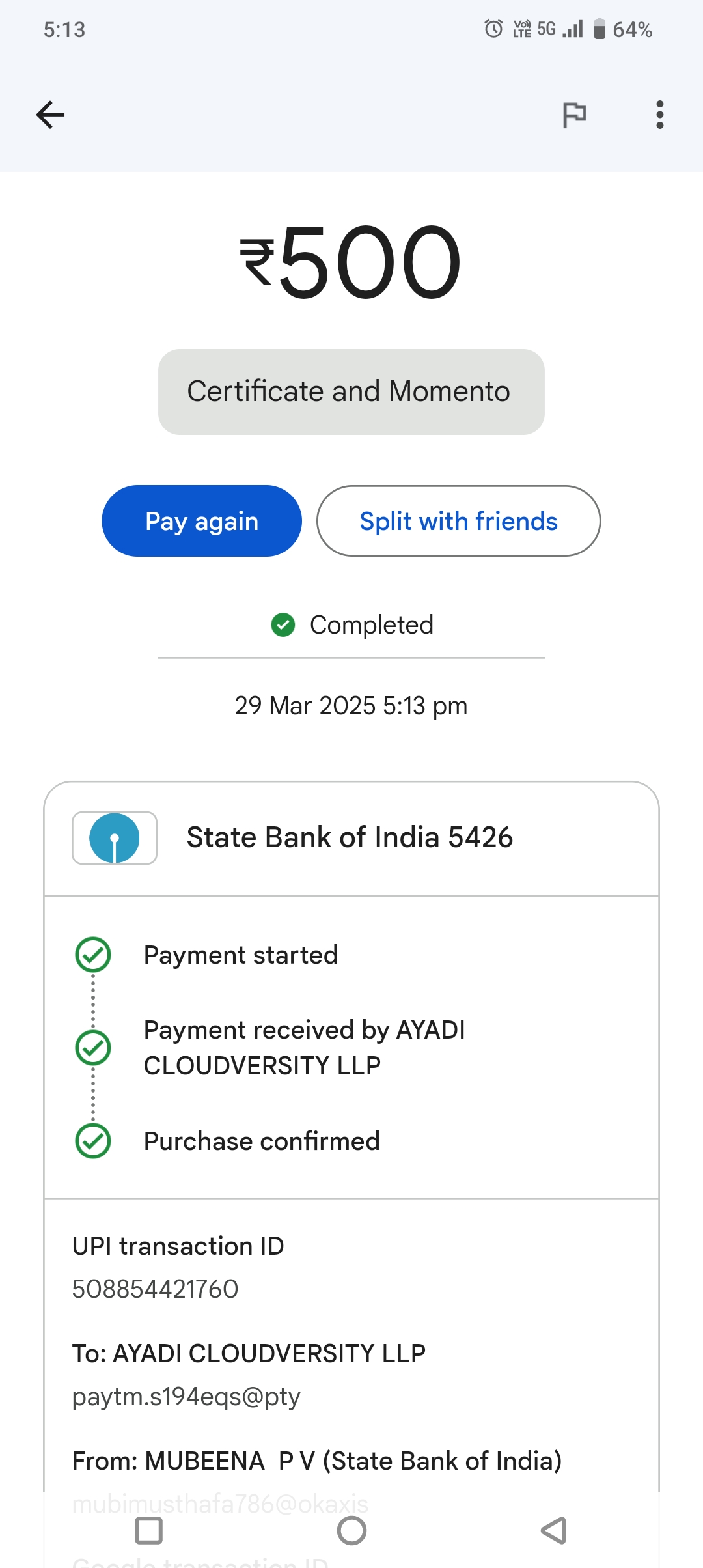Tap the back arrow icon
Screen dimensions: 703x1568
point(50,115)
